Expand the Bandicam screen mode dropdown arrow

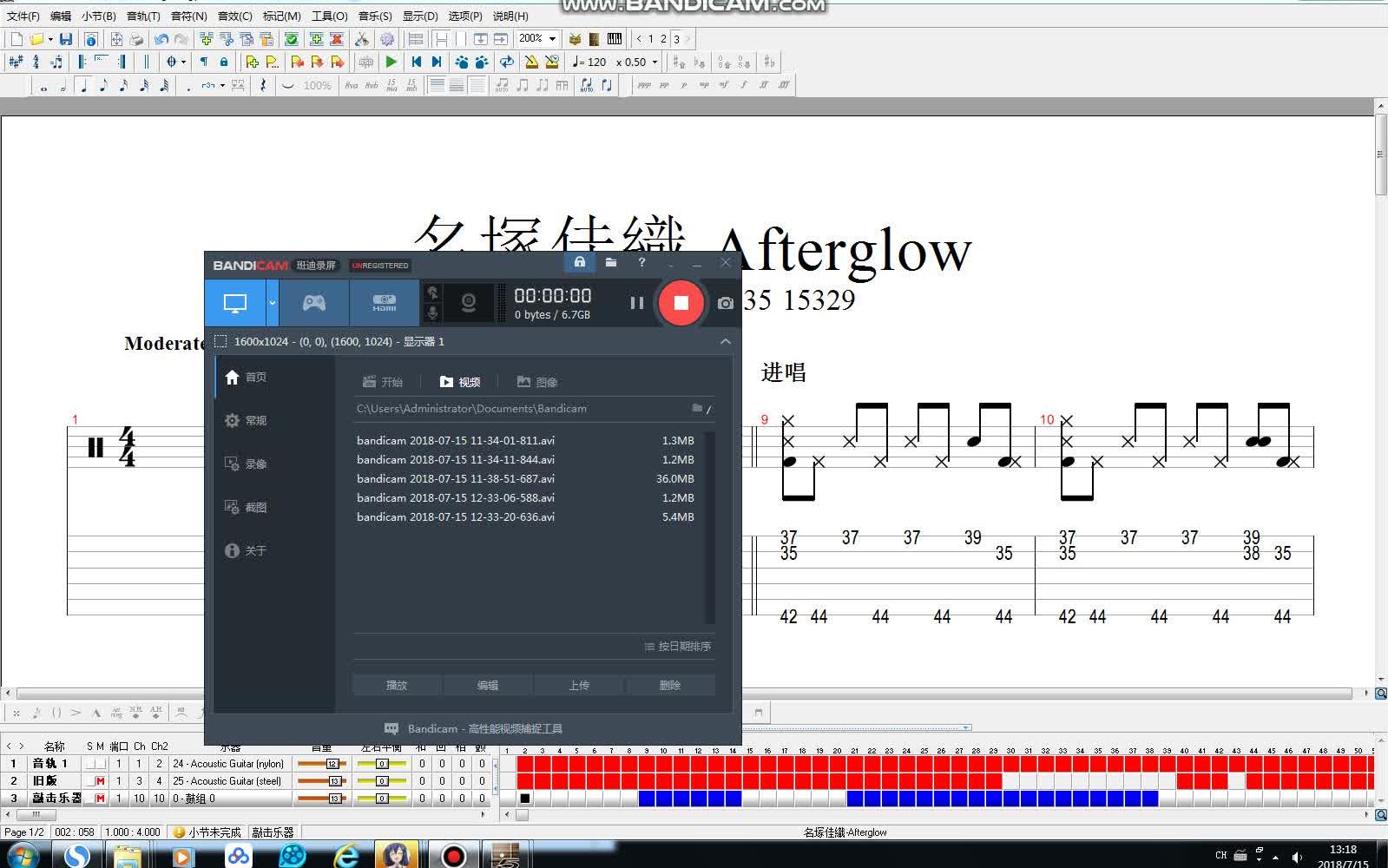[x=272, y=303]
